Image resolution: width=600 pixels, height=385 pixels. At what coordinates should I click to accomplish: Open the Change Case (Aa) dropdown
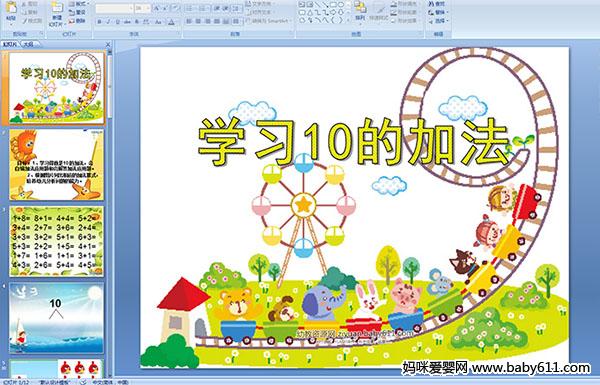coord(158,22)
